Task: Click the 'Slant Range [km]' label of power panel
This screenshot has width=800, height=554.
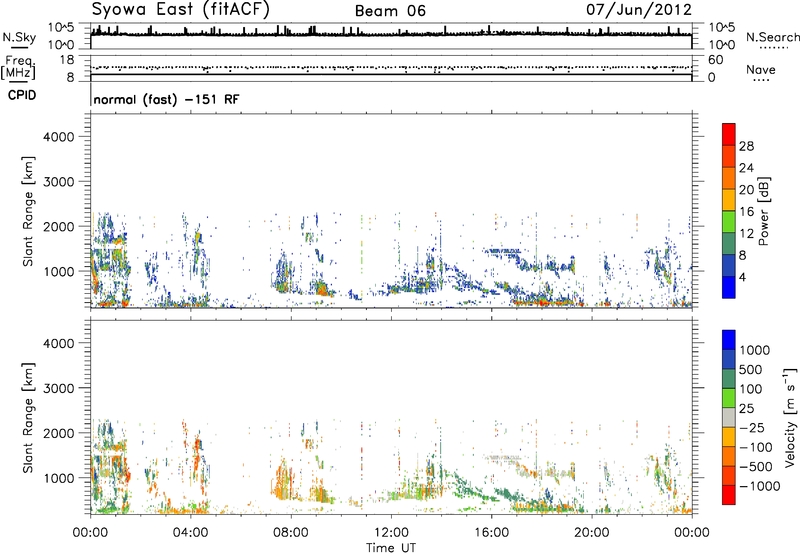Action: coord(28,211)
